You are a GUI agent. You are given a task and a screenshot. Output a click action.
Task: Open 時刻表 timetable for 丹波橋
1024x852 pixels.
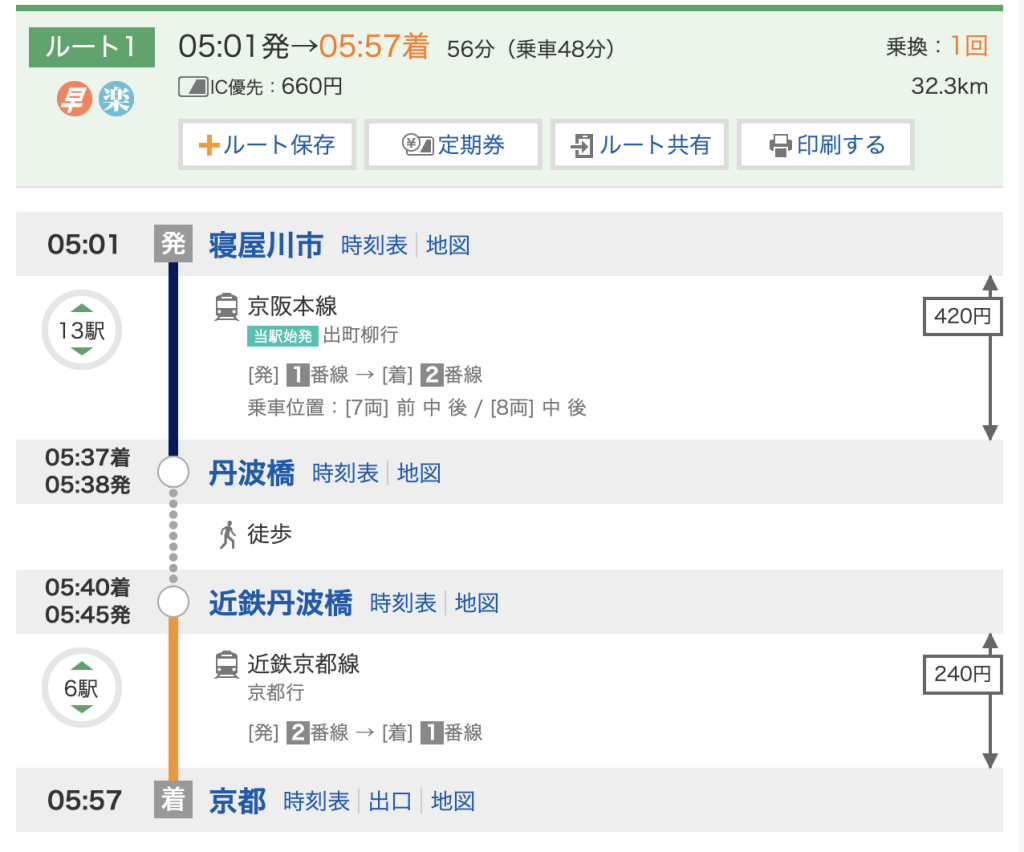[345, 473]
